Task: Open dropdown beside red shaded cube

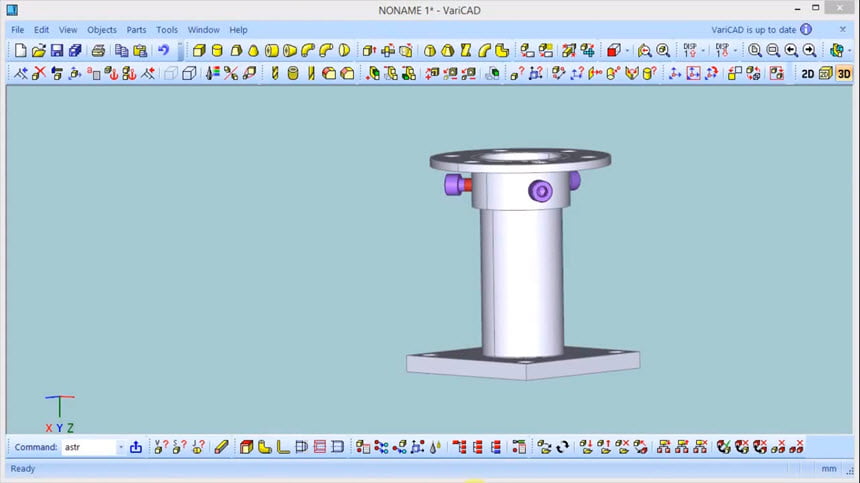Action: tap(627, 50)
